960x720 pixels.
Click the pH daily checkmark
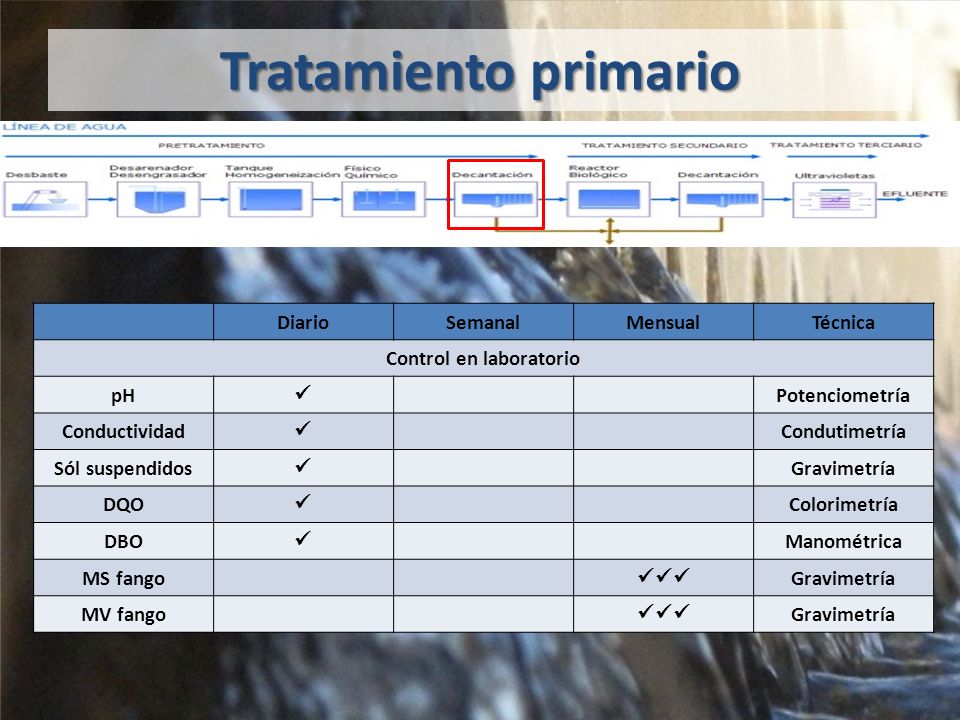303,392
